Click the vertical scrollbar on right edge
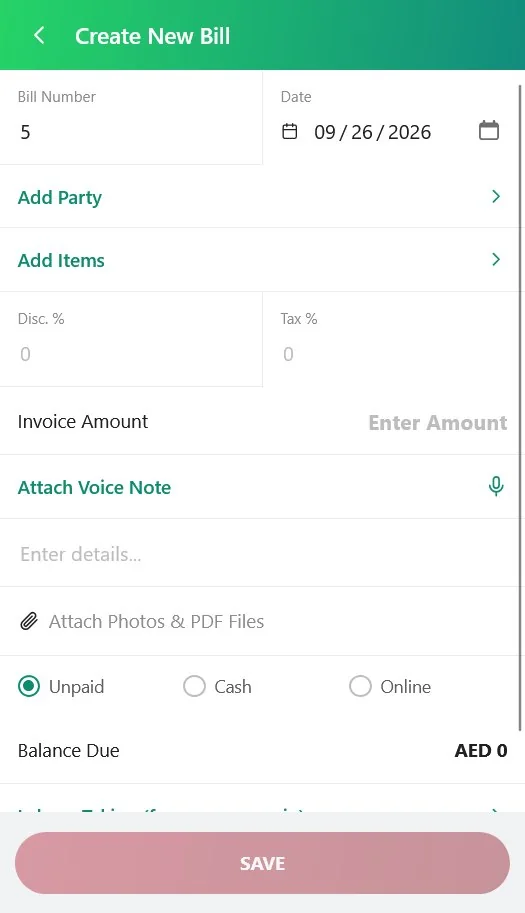Screen dimensions: 525x913 point(520,408)
